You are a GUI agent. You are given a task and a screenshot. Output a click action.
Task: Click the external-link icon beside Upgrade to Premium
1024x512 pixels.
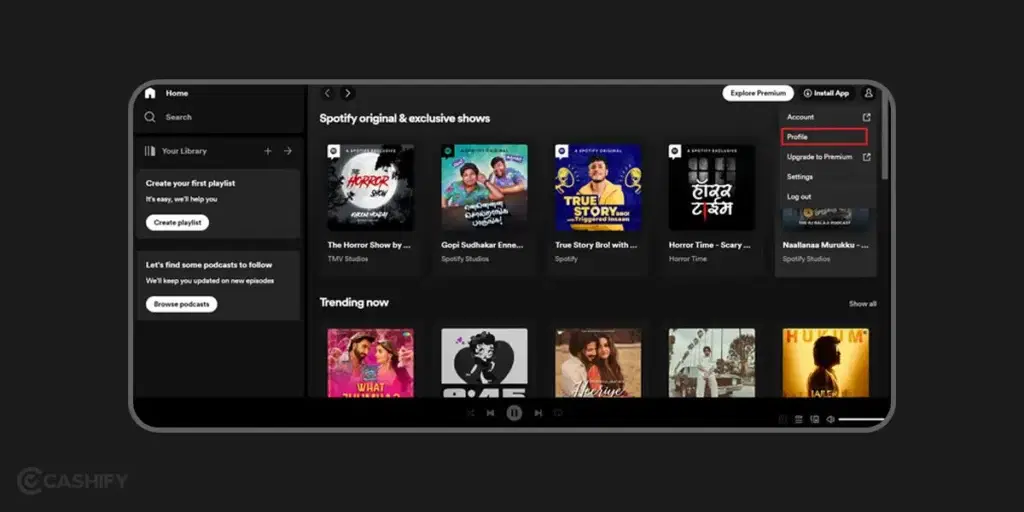tap(867, 157)
